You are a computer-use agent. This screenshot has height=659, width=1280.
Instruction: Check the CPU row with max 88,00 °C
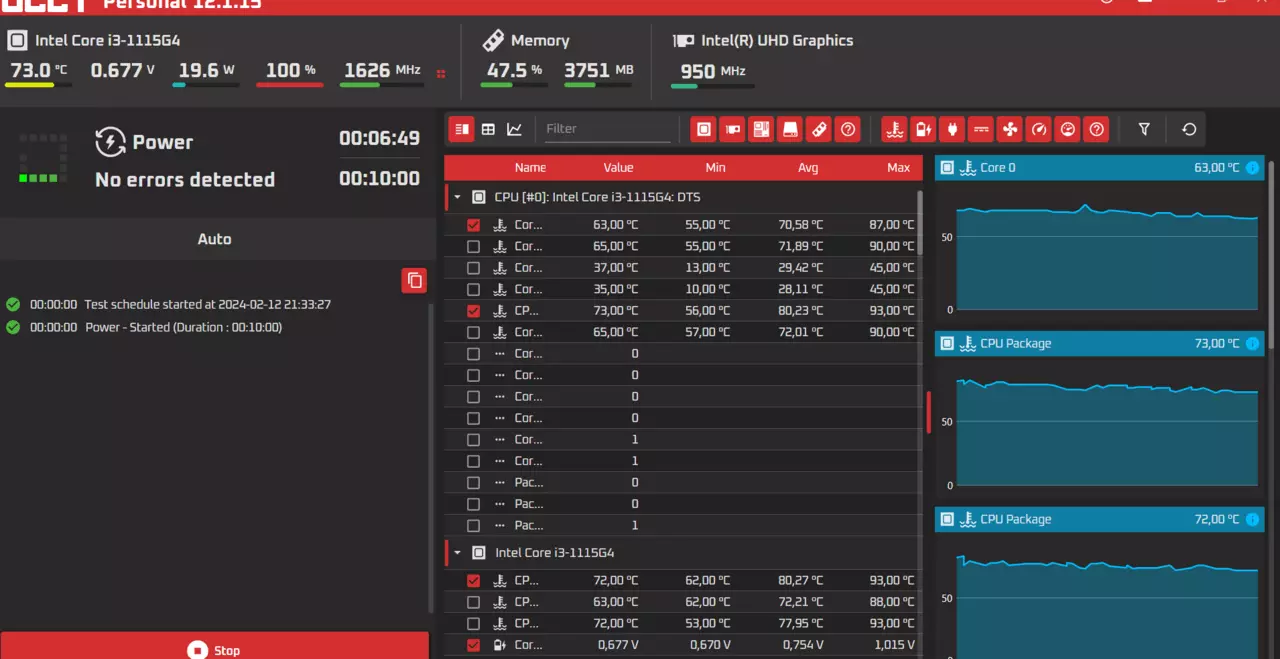point(473,602)
